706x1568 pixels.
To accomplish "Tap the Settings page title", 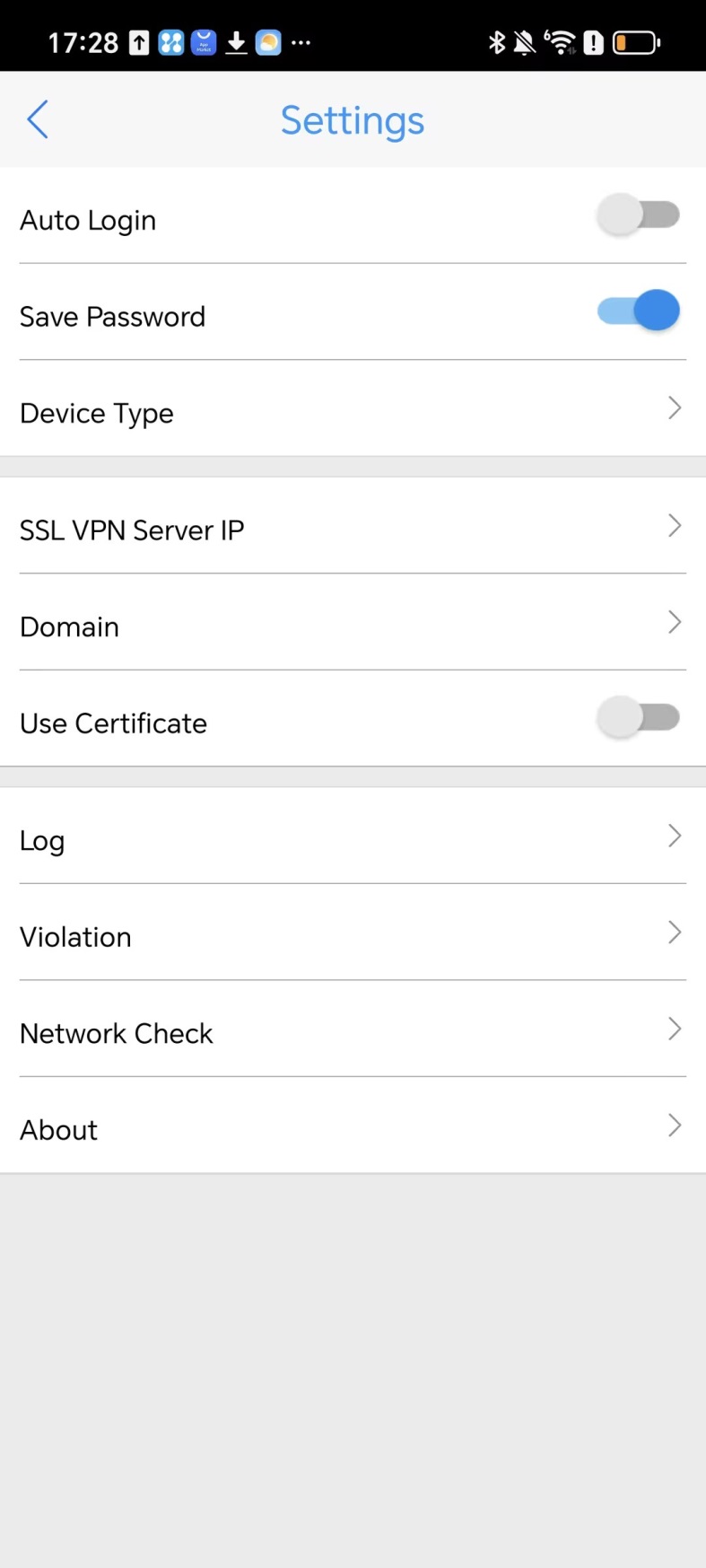I will tap(352, 120).
